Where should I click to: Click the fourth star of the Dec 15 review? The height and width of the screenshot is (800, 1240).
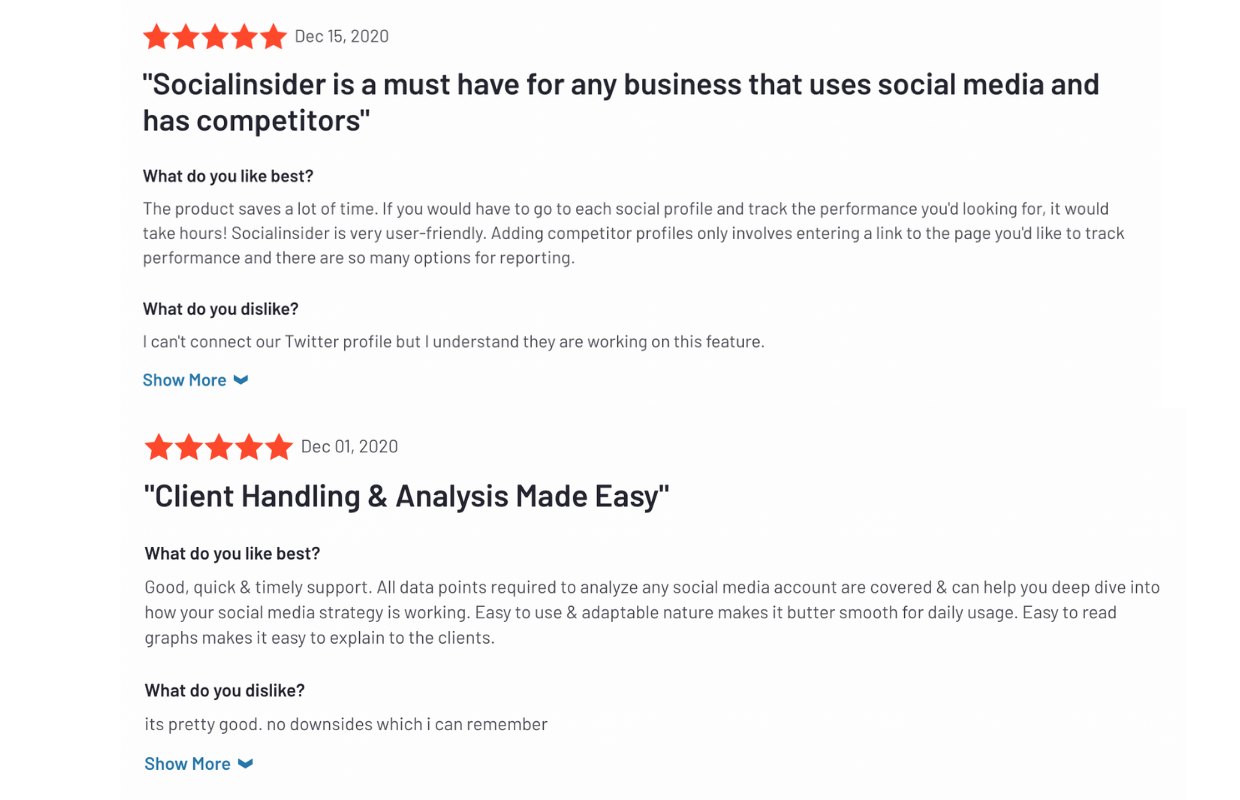[244, 37]
